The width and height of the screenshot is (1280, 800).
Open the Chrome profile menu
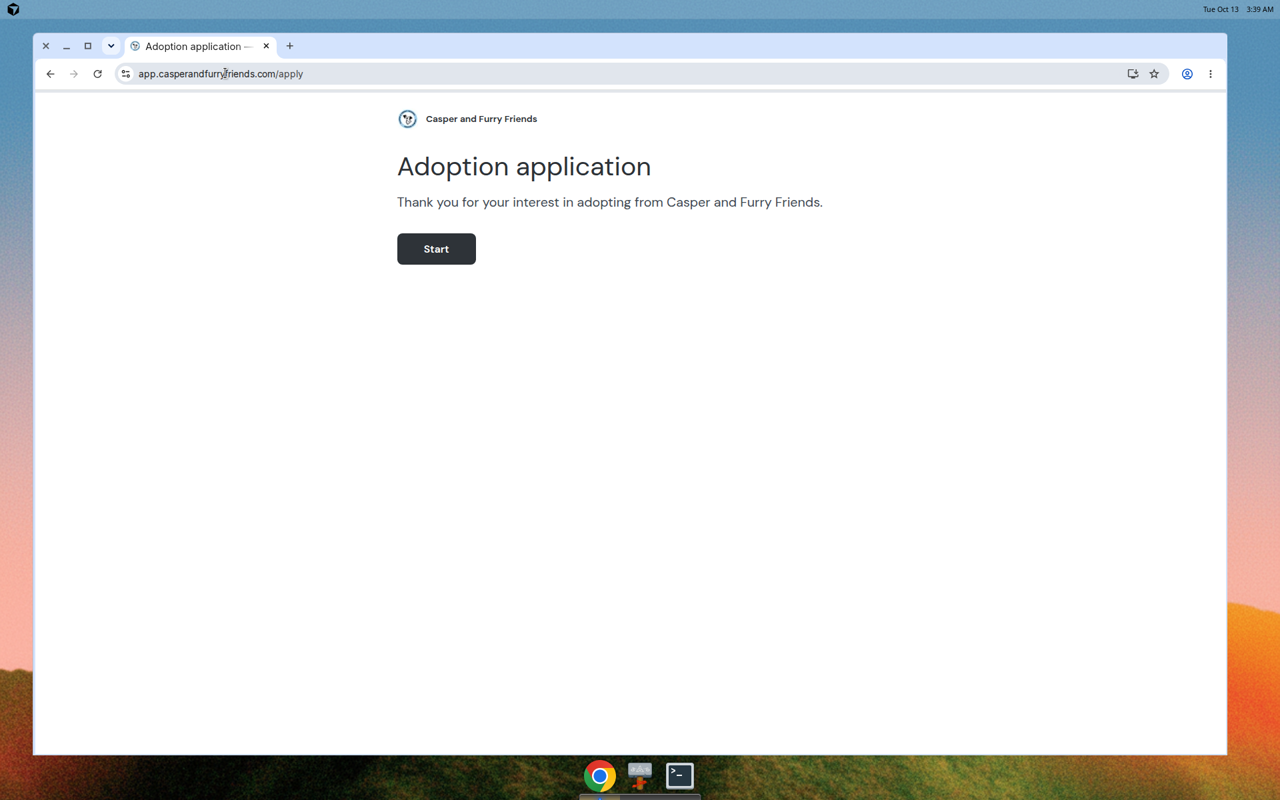click(x=1187, y=74)
